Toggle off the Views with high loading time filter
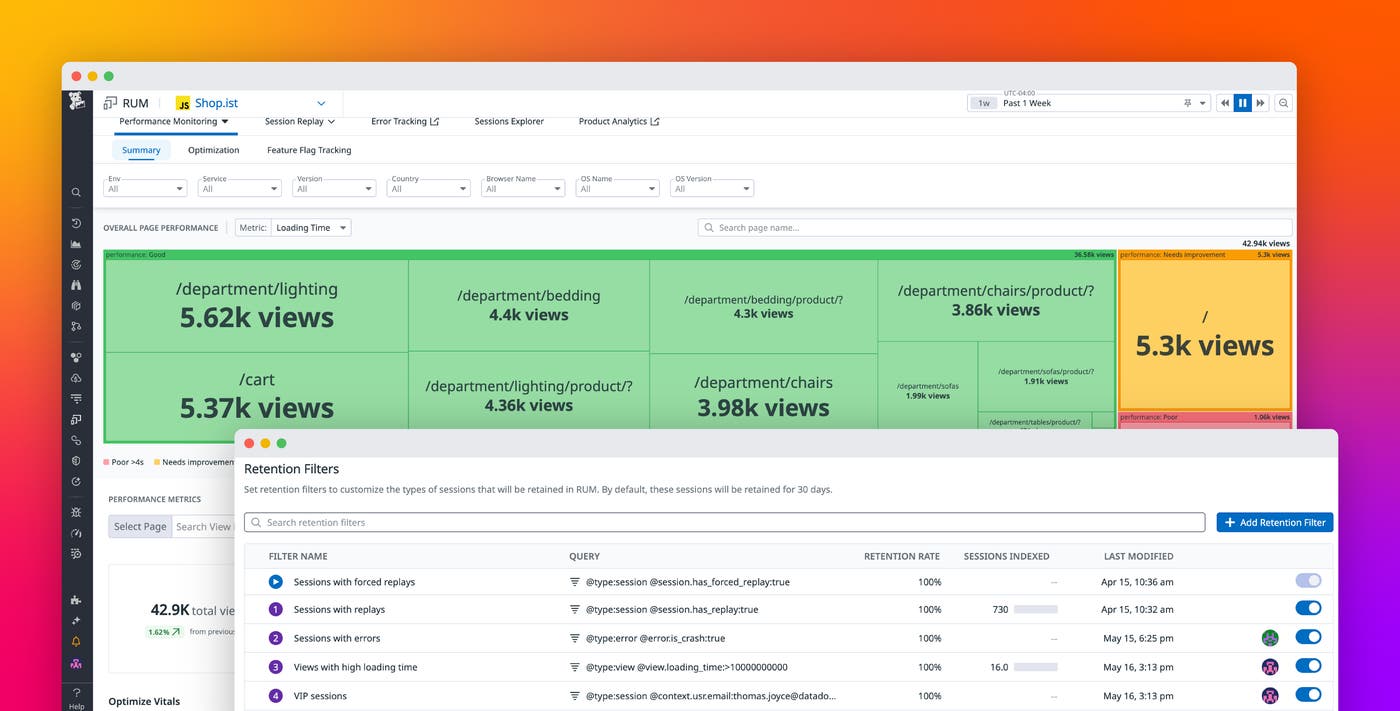 click(1307, 666)
